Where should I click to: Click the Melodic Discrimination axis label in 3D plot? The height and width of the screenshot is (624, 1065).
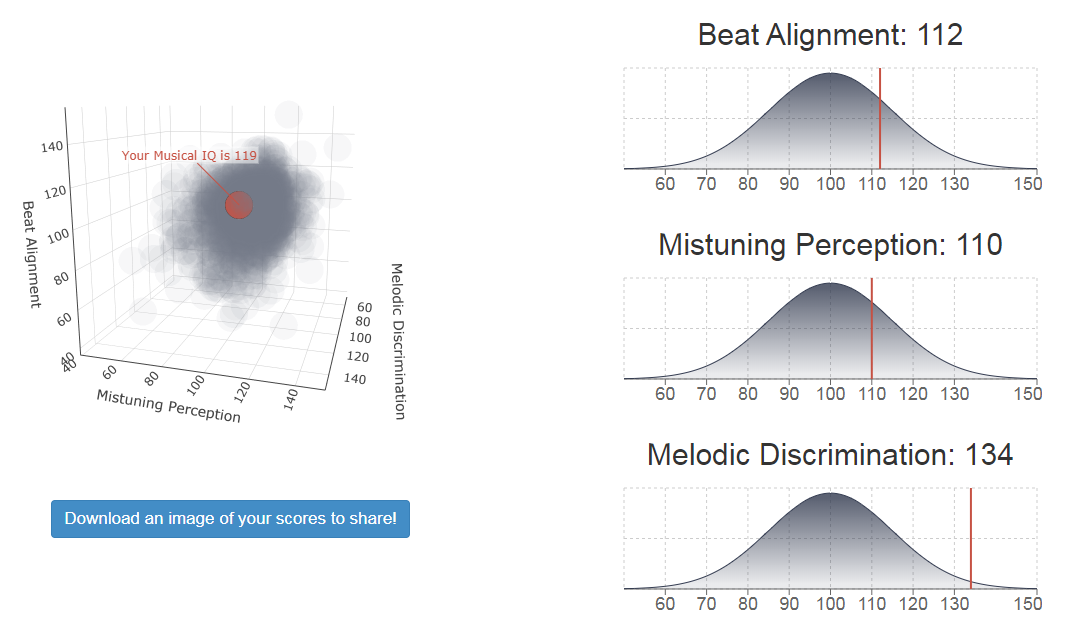(x=398, y=341)
